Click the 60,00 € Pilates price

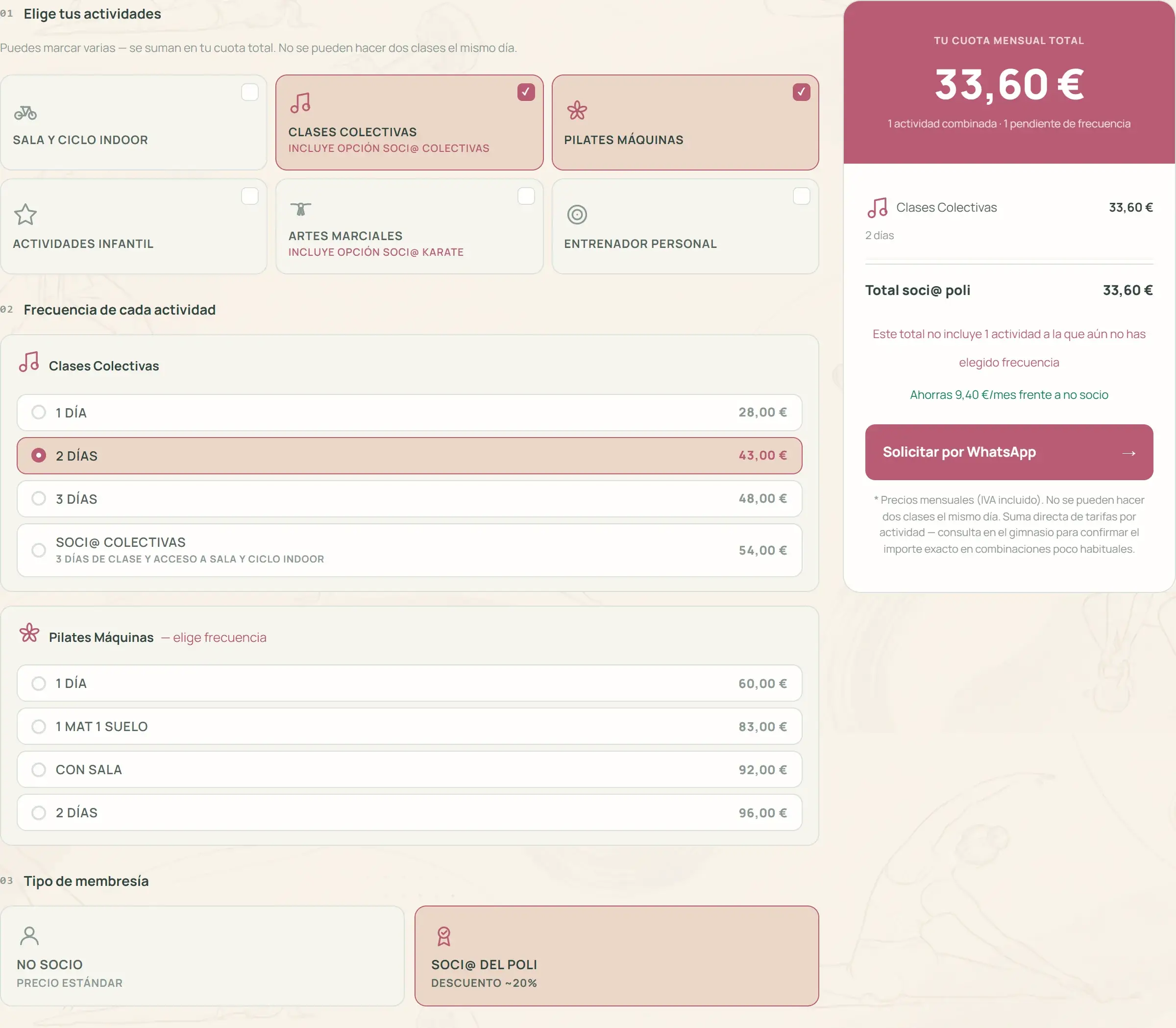[x=762, y=683]
